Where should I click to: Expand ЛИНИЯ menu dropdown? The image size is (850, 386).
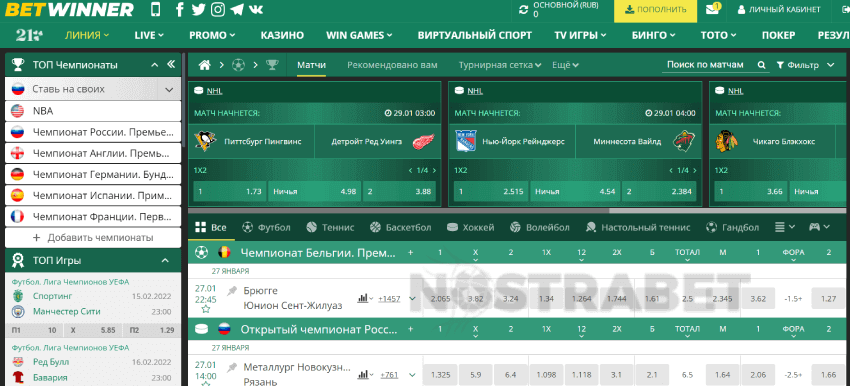[x=87, y=35]
